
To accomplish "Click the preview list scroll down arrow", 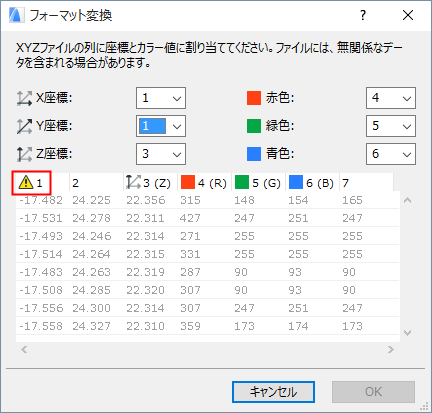I will (x=407, y=333).
